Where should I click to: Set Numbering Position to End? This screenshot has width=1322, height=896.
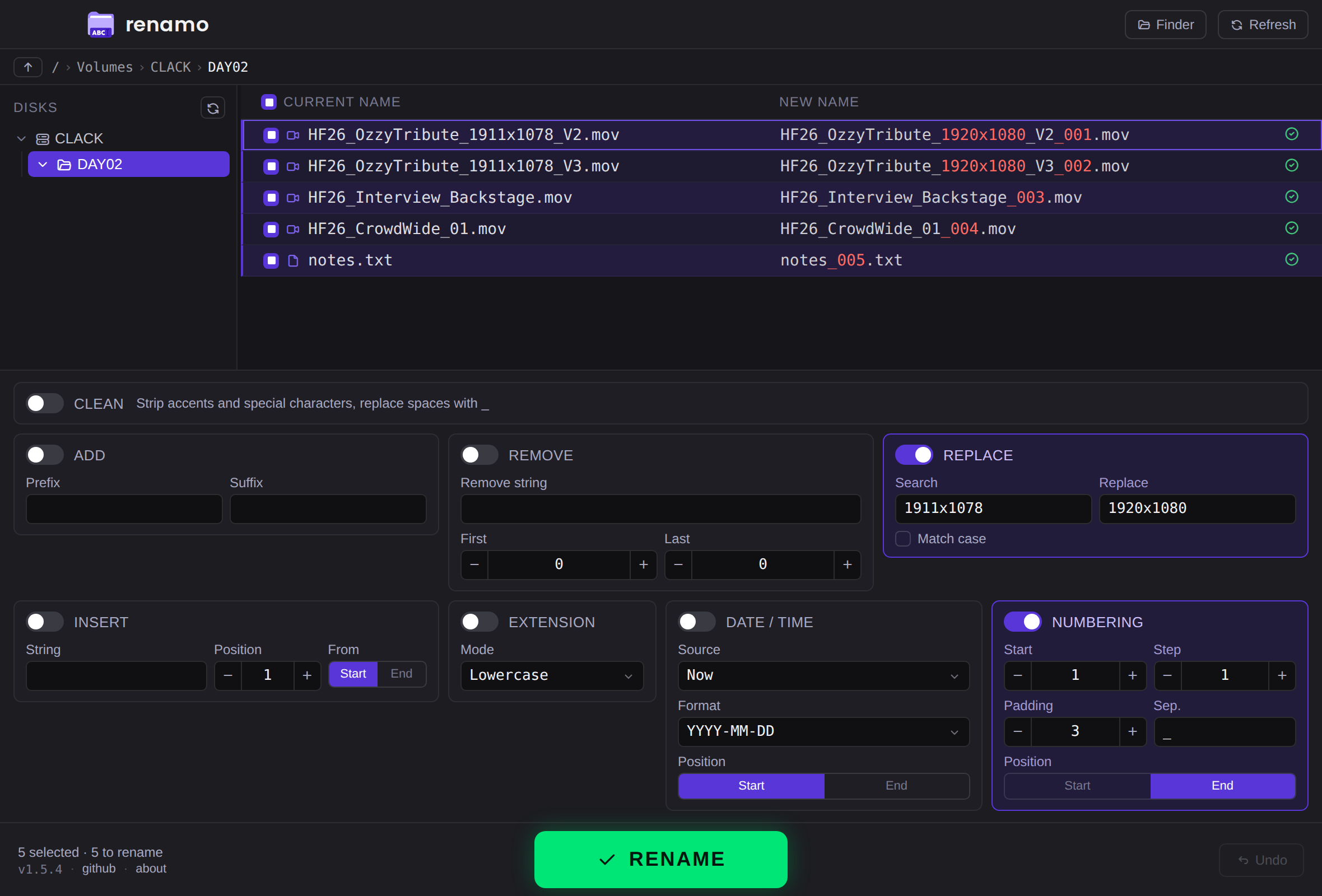[1222, 786]
